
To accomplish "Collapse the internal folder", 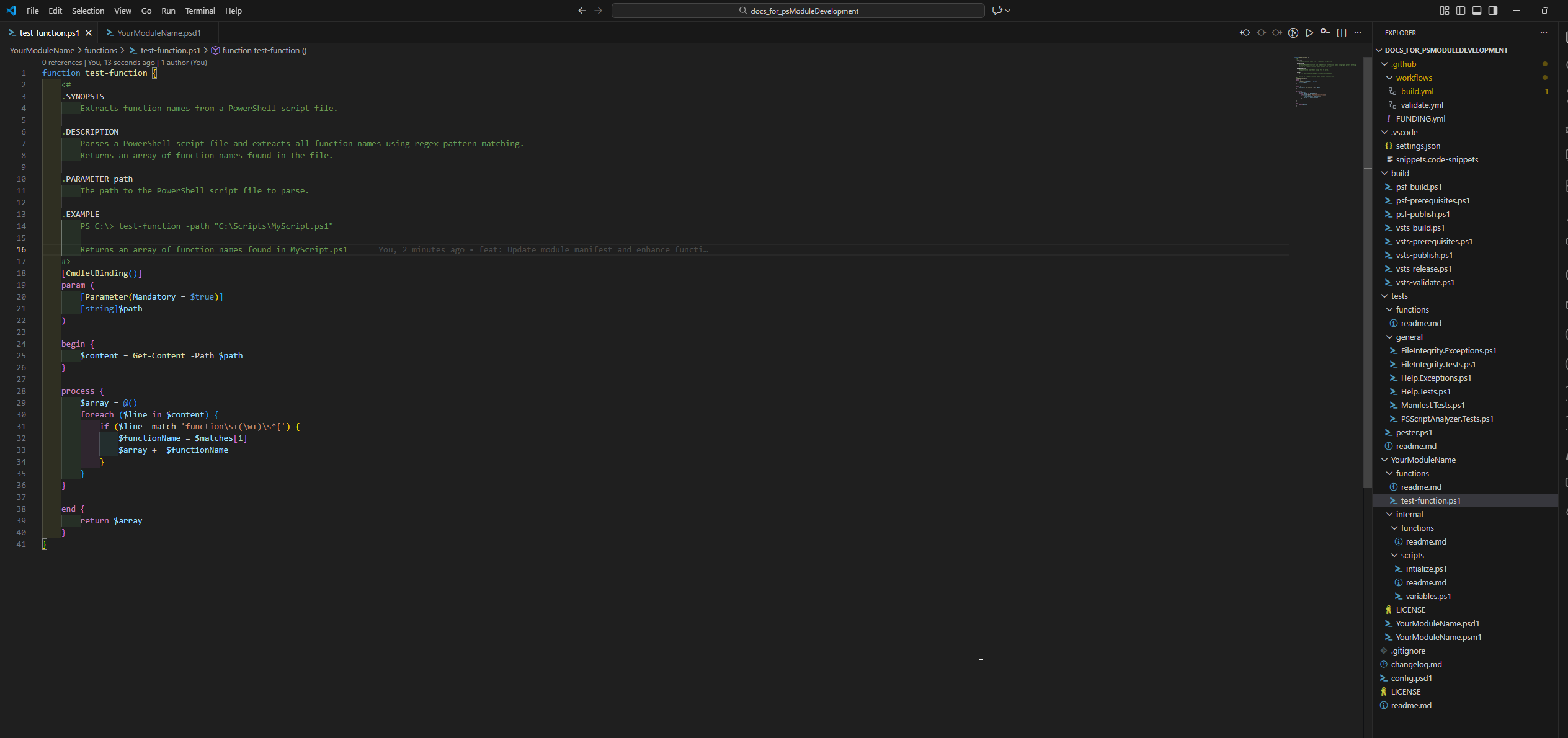I will pyautogui.click(x=1389, y=514).
